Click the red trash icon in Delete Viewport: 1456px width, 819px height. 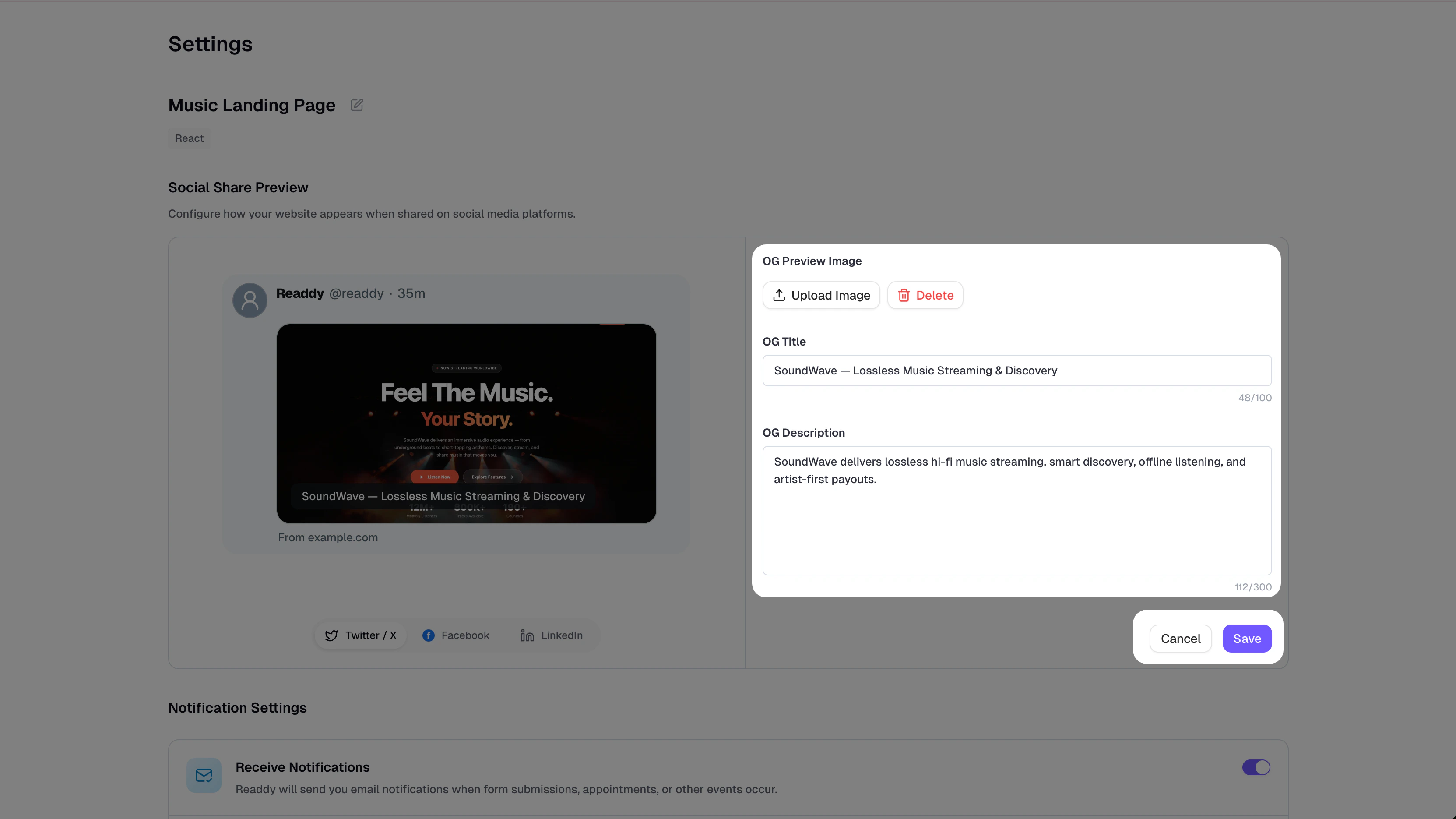(x=904, y=295)
